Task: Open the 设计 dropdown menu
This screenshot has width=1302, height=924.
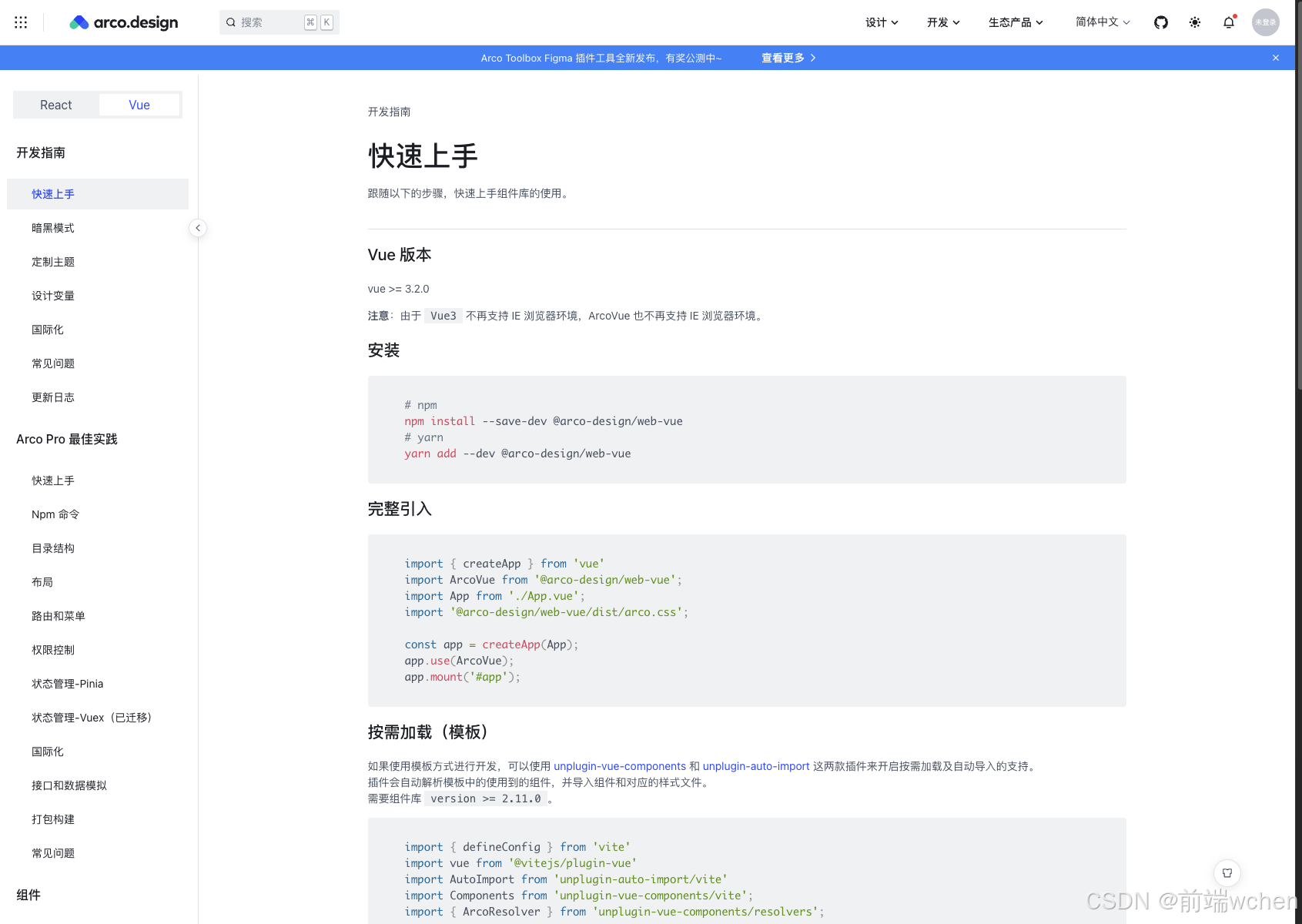Action: pos(881,22)
